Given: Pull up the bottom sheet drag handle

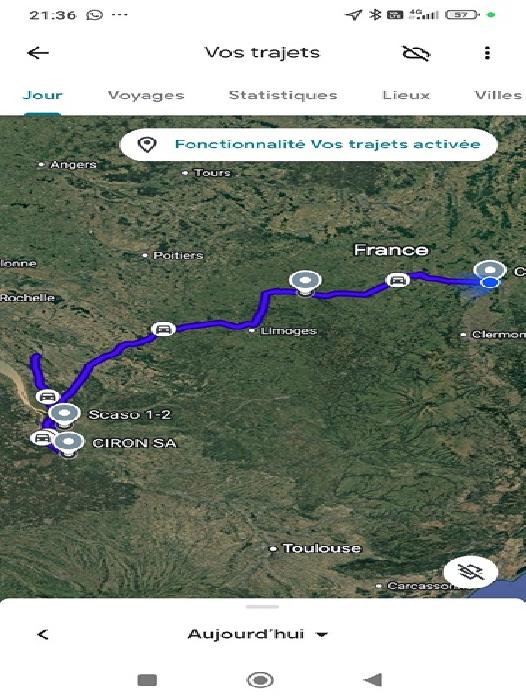Looking at the screenshot, I should pos(263,607).
